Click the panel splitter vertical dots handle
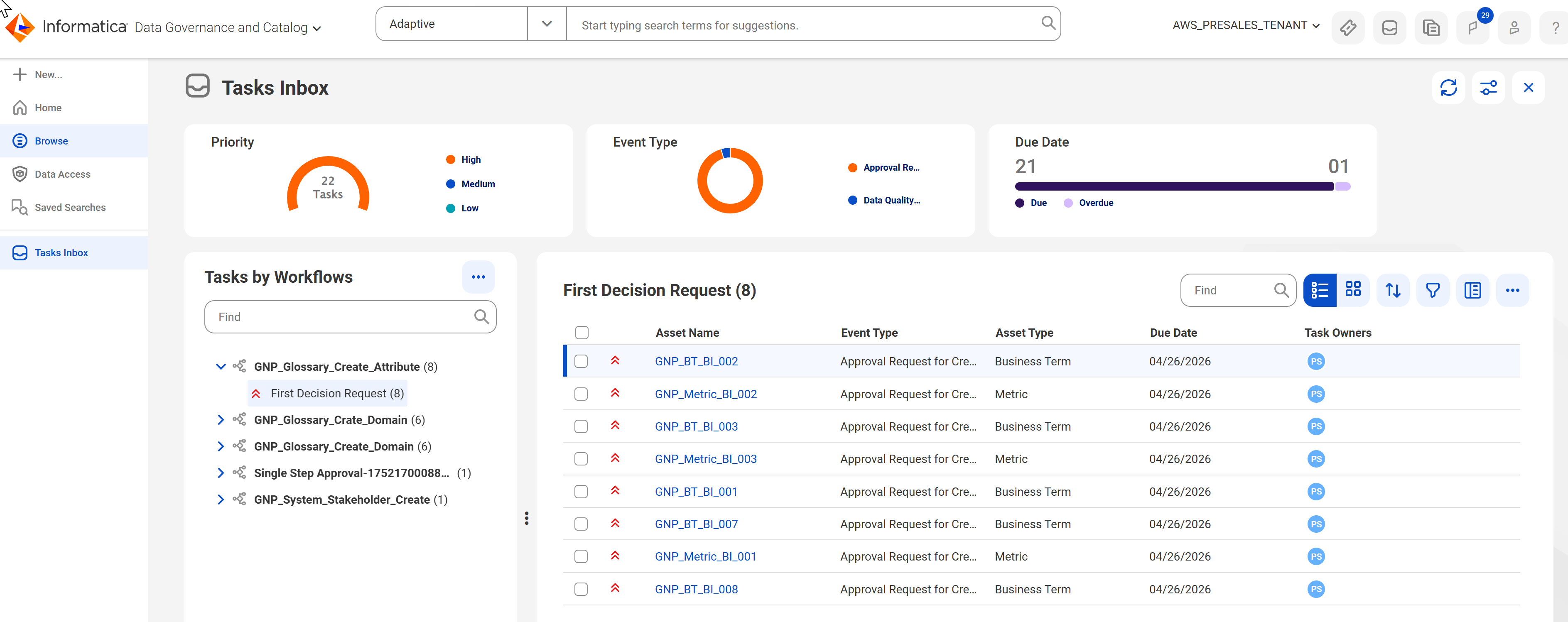The image size is (1568, 622). [x=527, y=518]
